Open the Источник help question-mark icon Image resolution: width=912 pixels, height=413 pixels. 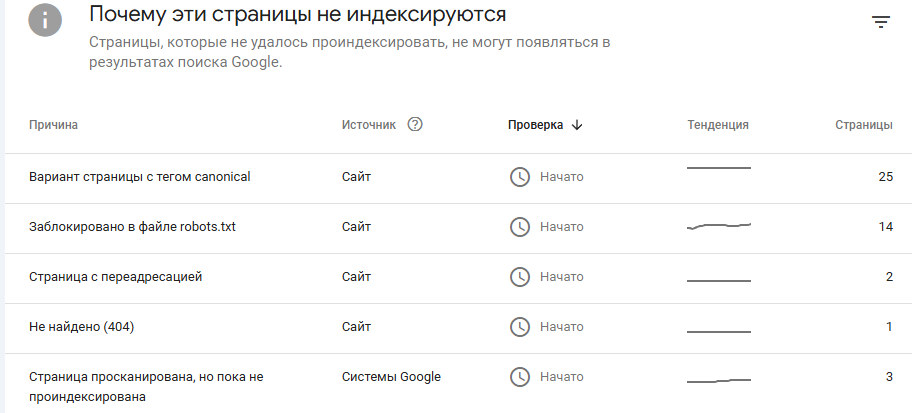415,124
